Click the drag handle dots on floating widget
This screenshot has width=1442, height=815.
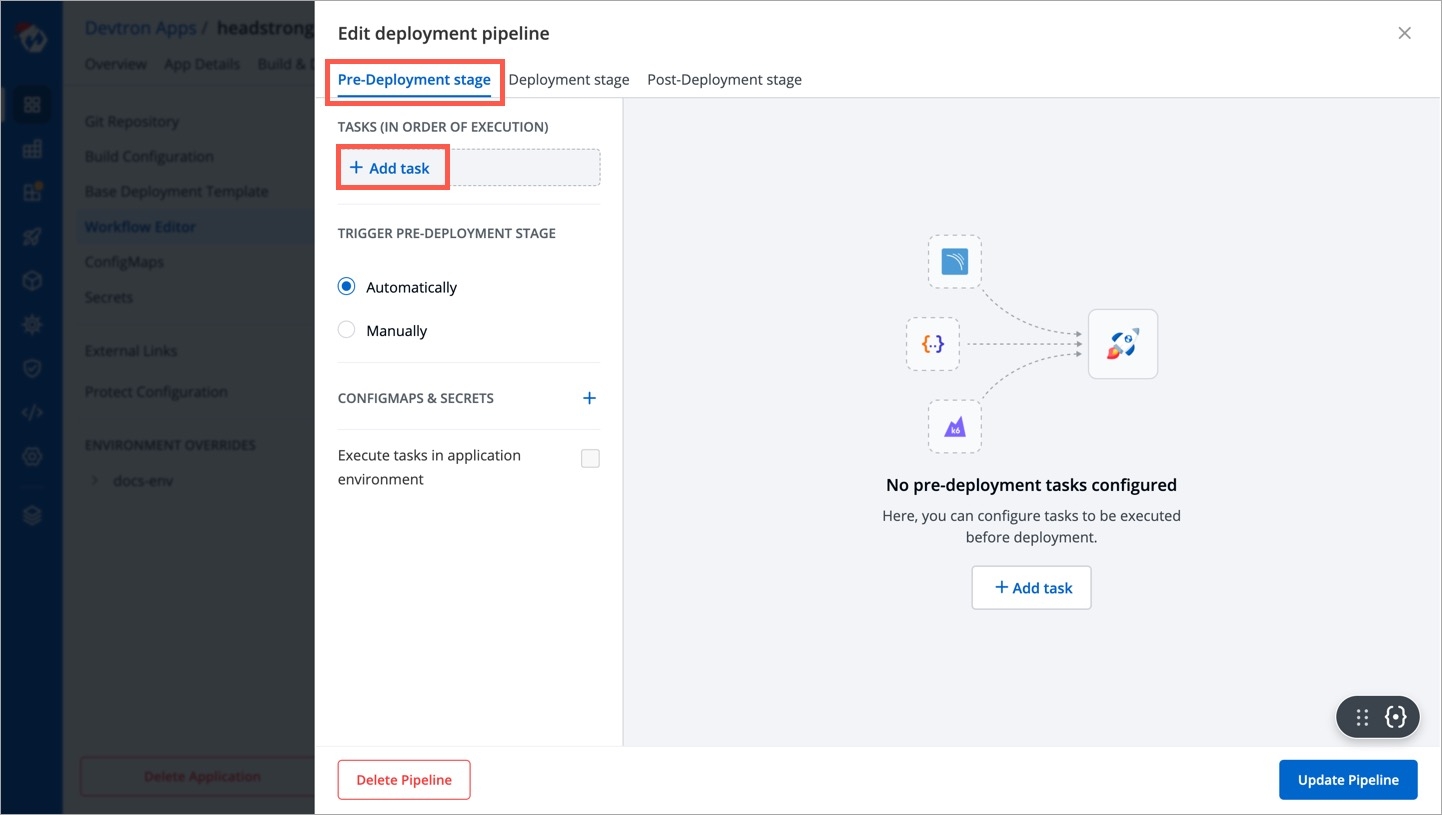click(x=1361, y=717)
